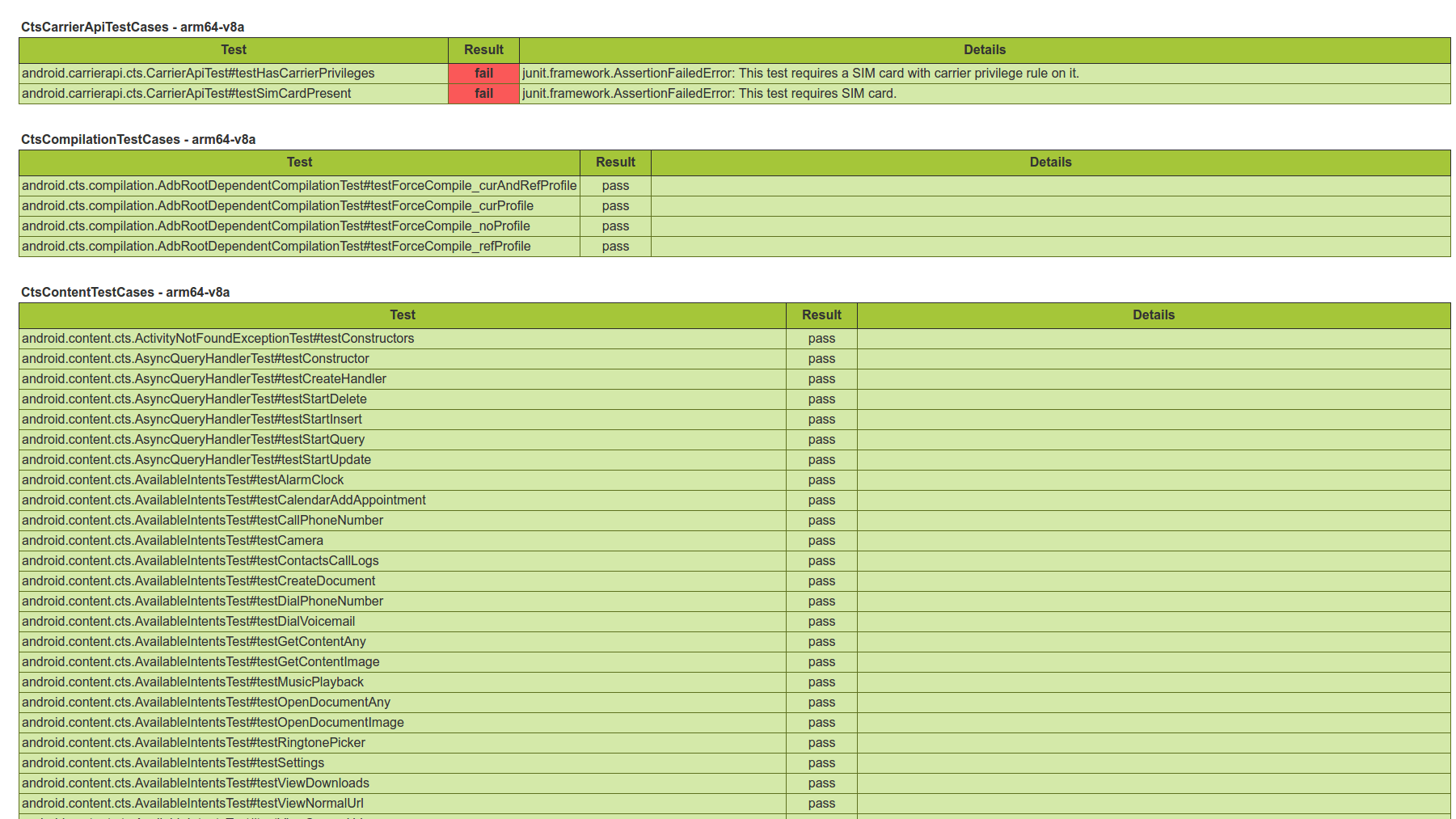Click the CtsContentTestCases arm64-v8a title
The width and height of the screenshot is (1456, 819).
125,292
